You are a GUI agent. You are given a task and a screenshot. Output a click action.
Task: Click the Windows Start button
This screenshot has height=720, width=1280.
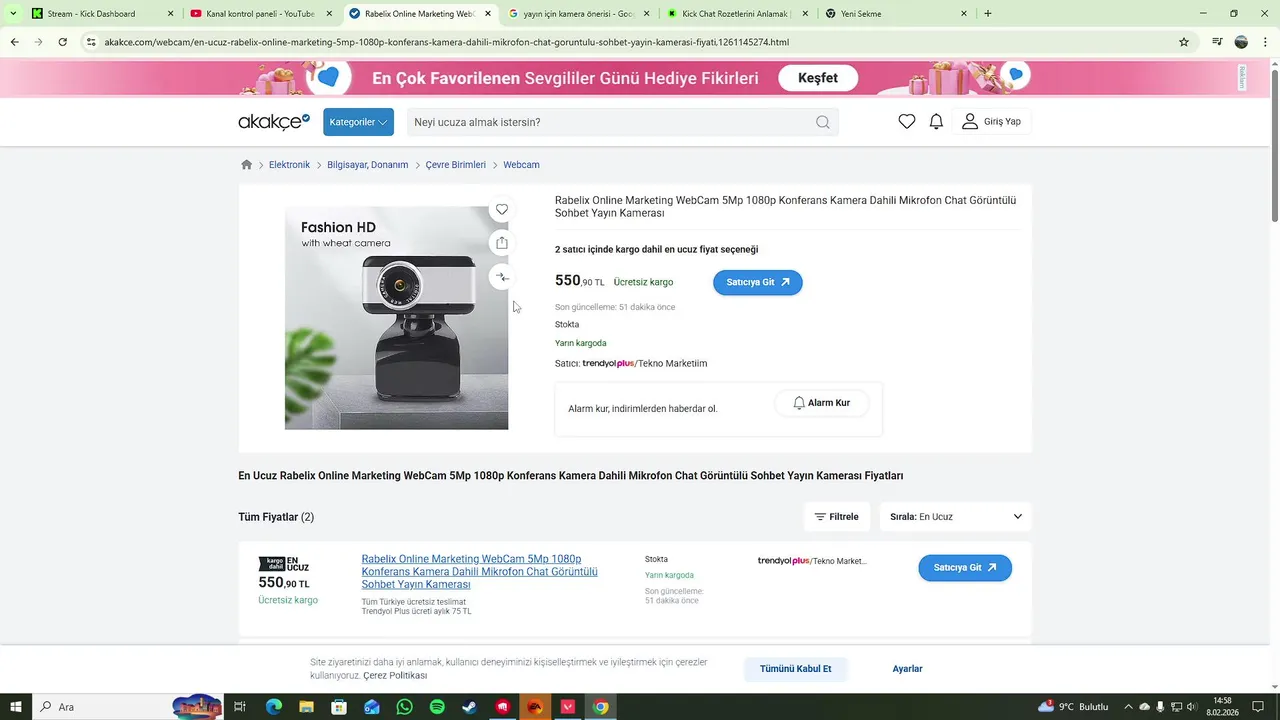[x=16, y=707]
